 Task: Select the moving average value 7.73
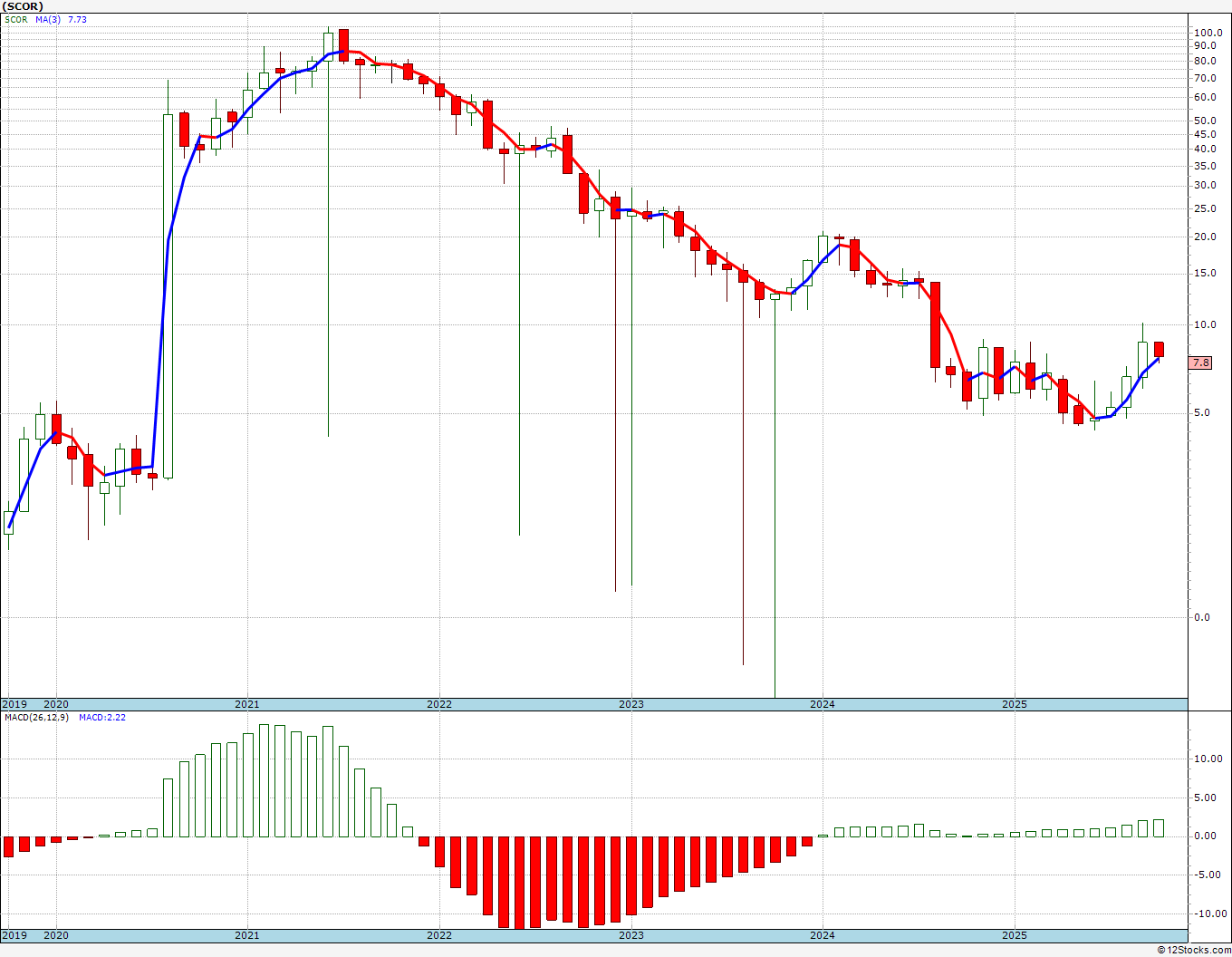pos(77,19)
